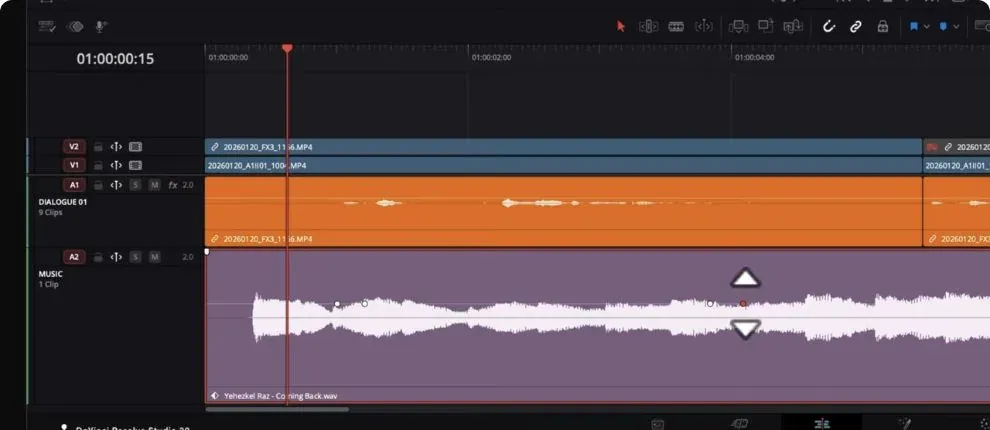Click the microphone voiceover icon
This screenshot has height=430, width=990.
pos(101,26)
